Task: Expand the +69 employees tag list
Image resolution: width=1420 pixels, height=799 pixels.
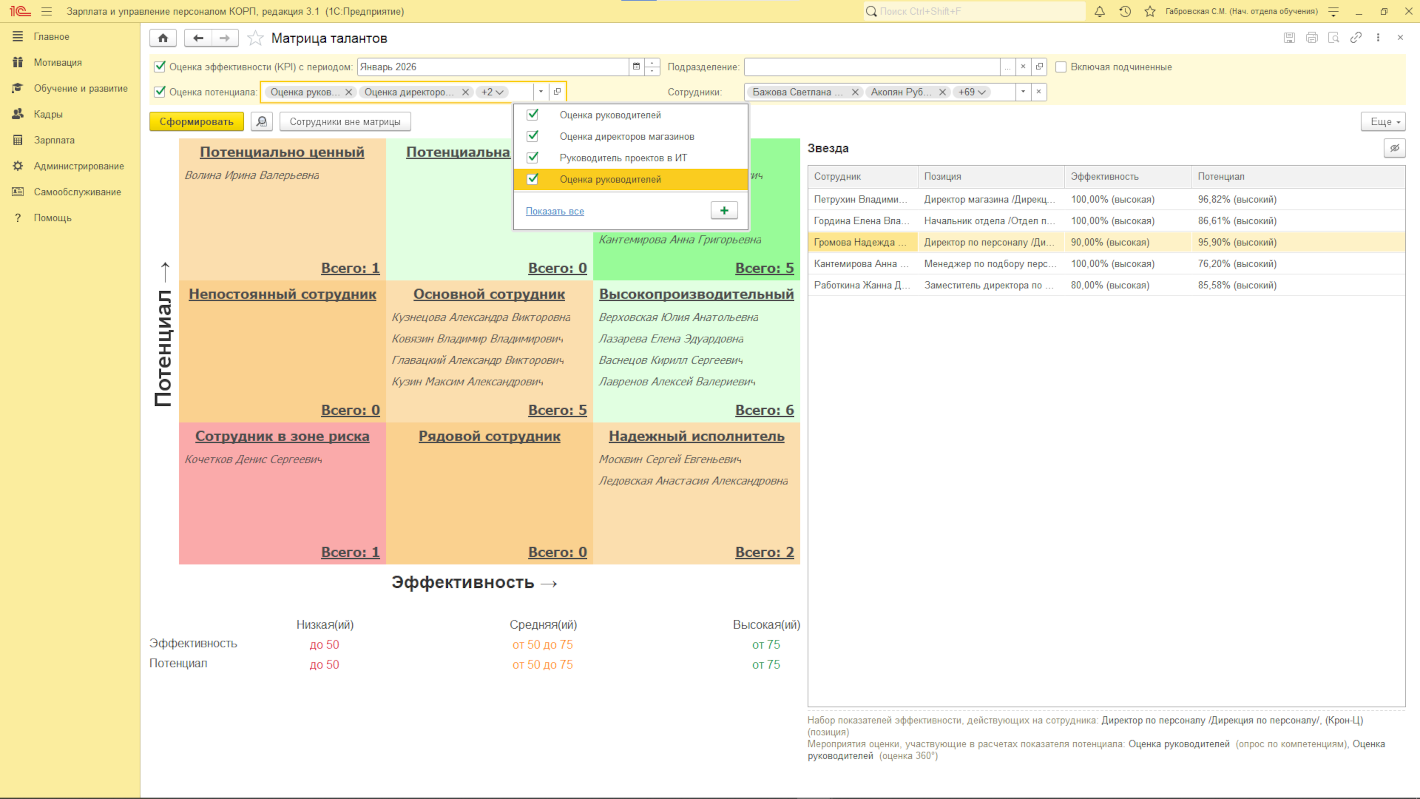Action: (971, 92)
